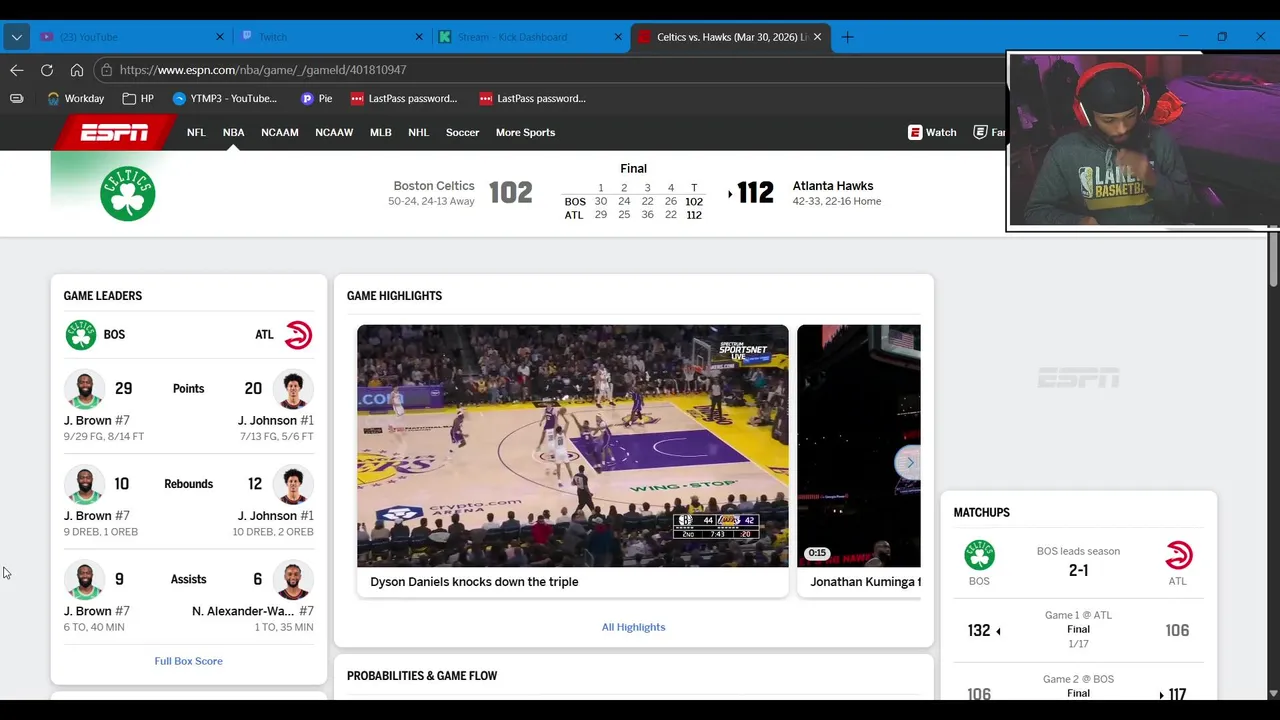This screenshot has height=720, width=1280.
Task: Close the Twitch tab
Action: pyautogui.click(x=419, y=37)
